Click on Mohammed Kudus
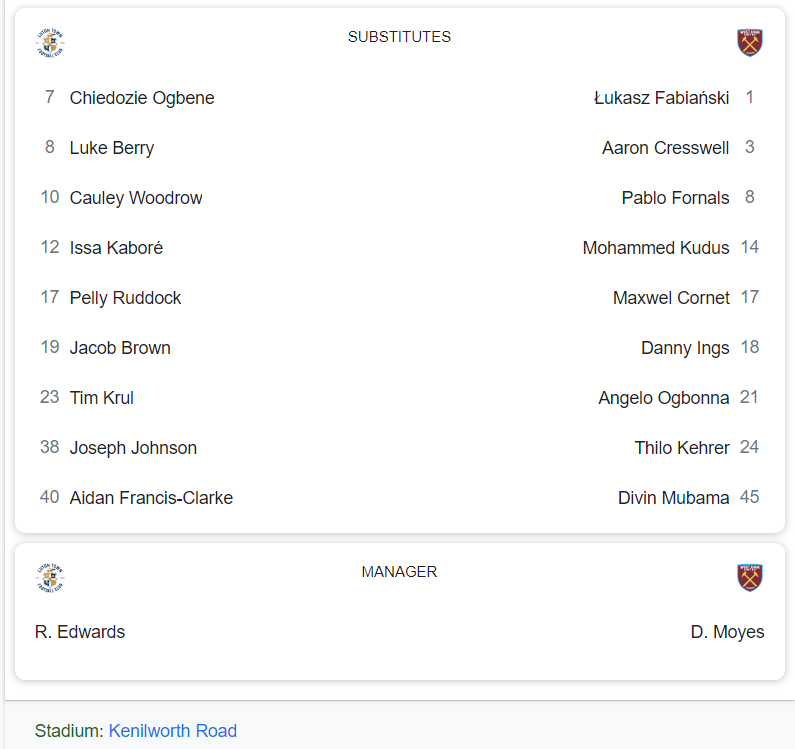The image size is (795, 749). click(656, 247)
